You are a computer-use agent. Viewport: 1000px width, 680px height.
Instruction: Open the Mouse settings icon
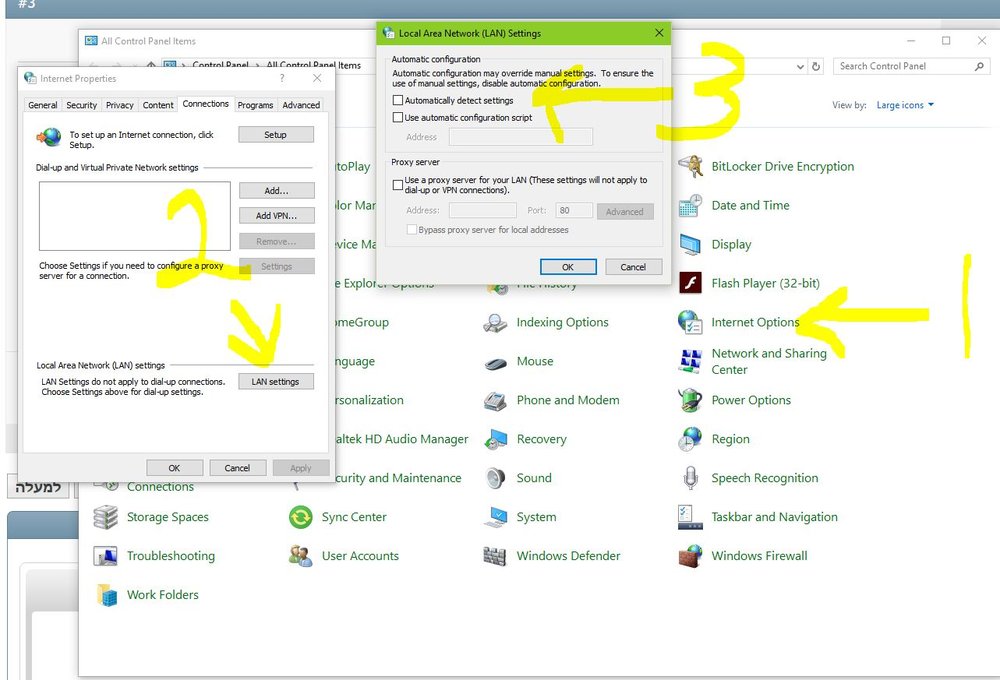(495, 363)
